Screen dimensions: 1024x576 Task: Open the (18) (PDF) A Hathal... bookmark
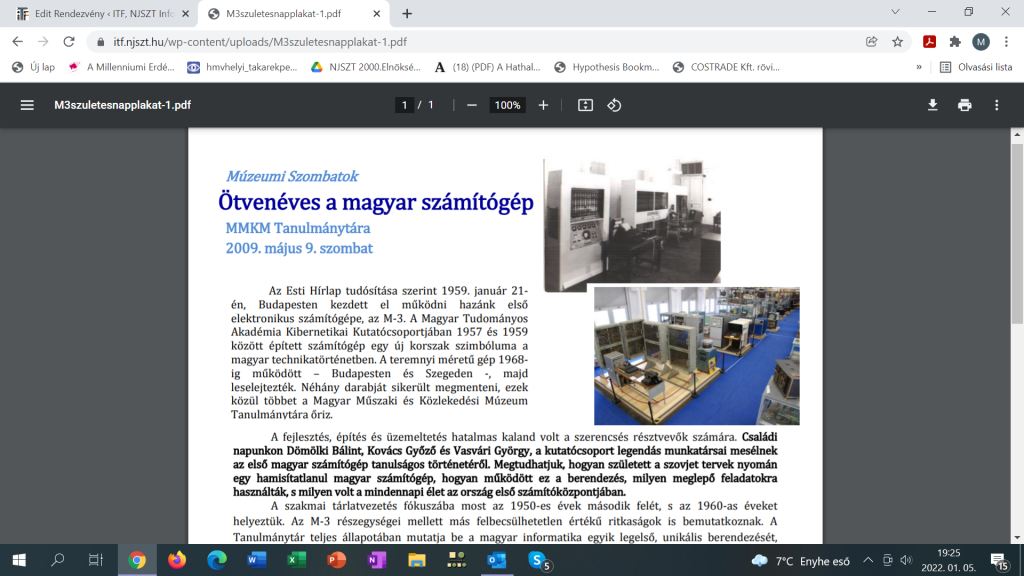click(488, 67)
